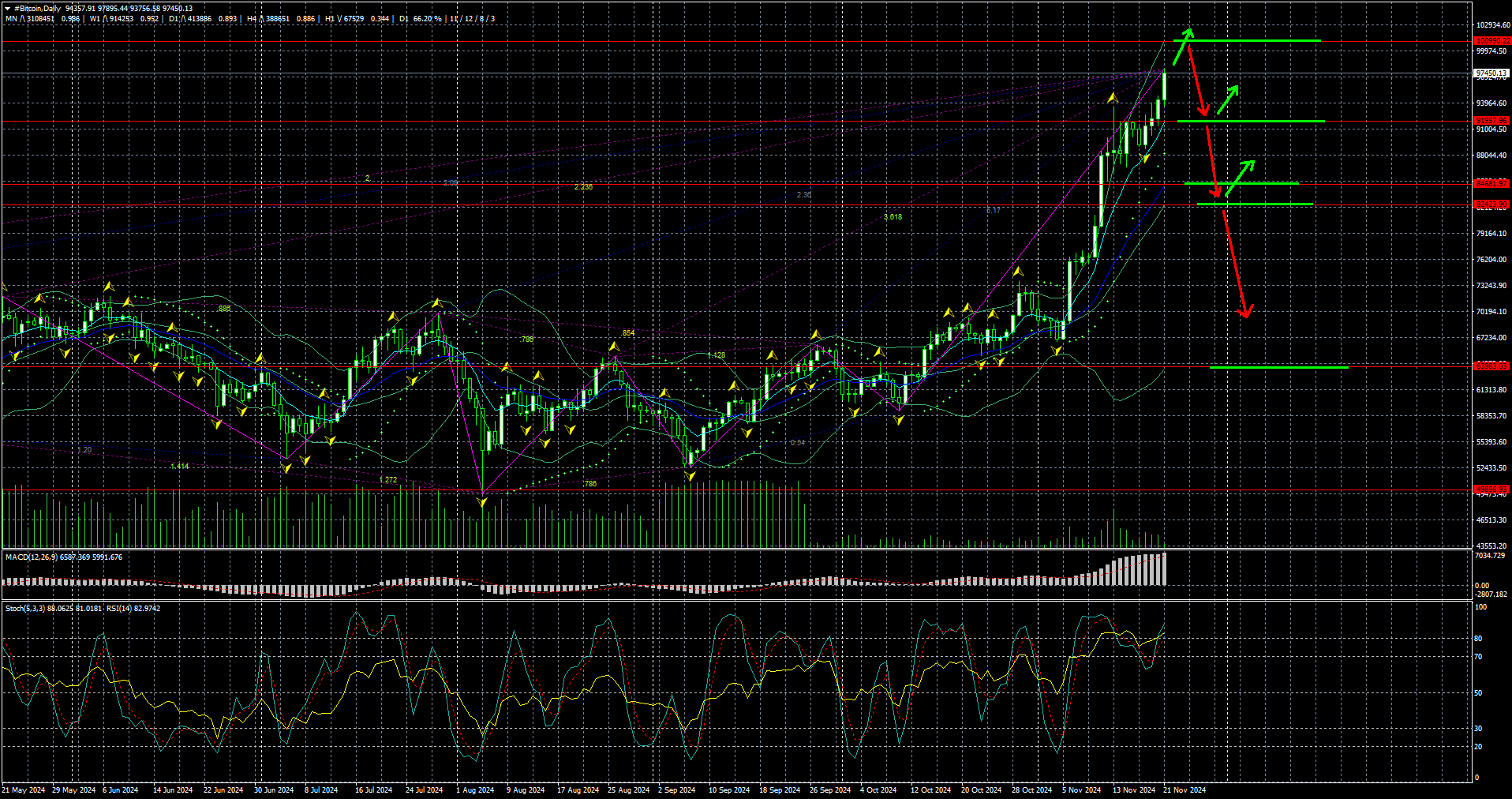
Task: Click the 58353.70 price scale label
Action: tap(1492, 416)
